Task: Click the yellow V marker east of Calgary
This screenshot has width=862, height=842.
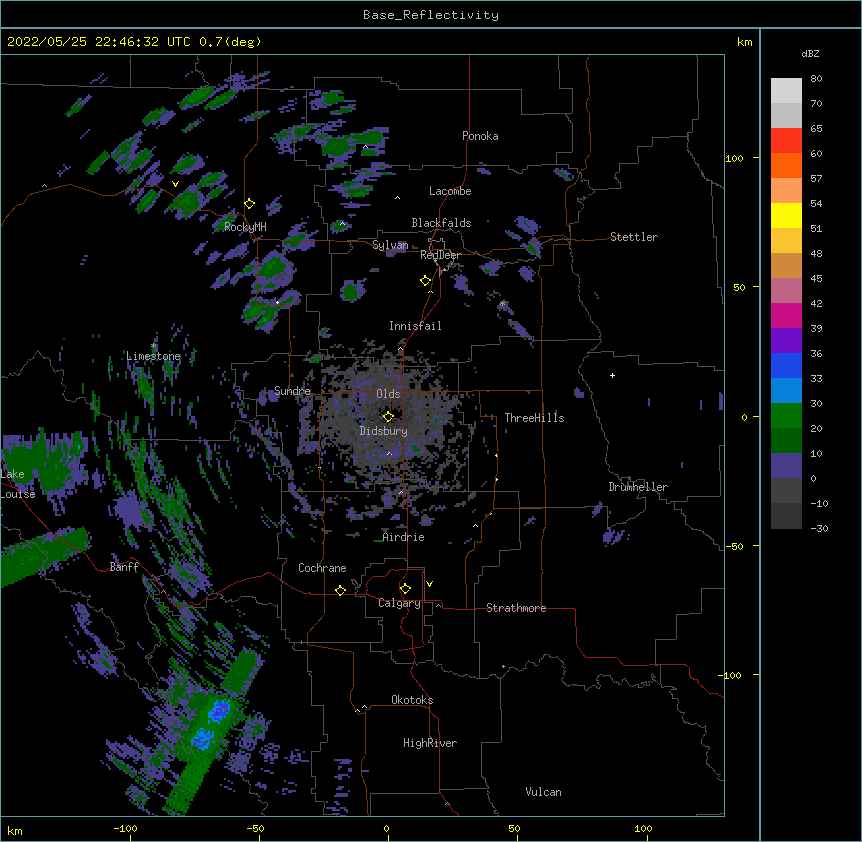Action: tap(429, 584)
